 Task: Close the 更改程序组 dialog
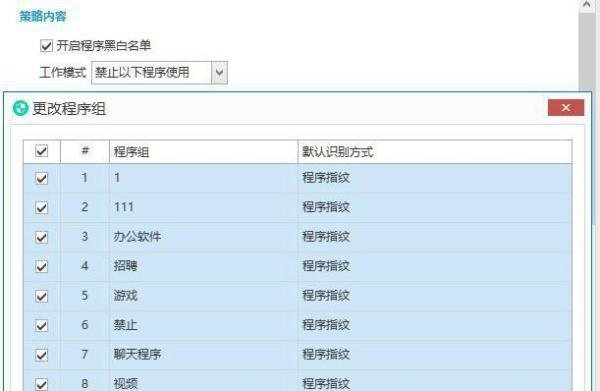[566, 108]
